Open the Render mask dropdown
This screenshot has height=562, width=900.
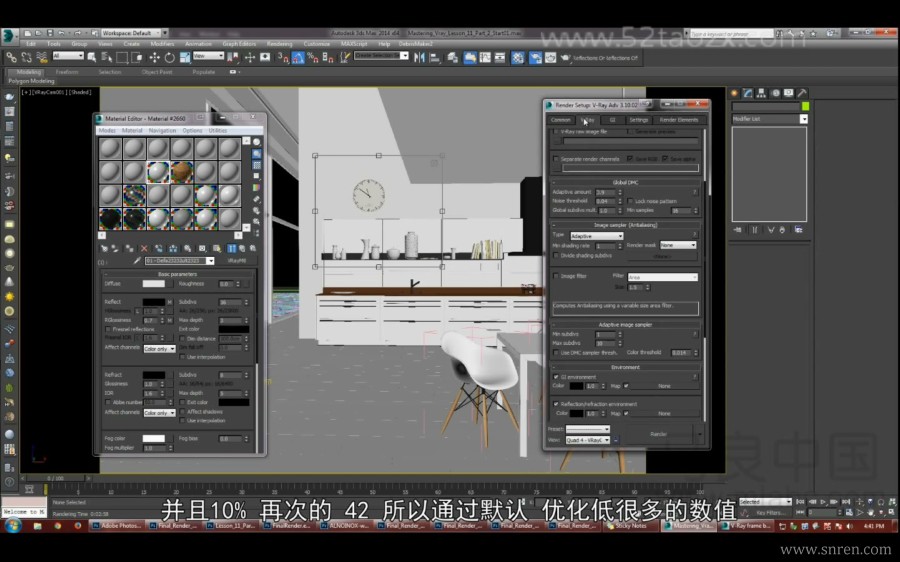click(678, 245)
